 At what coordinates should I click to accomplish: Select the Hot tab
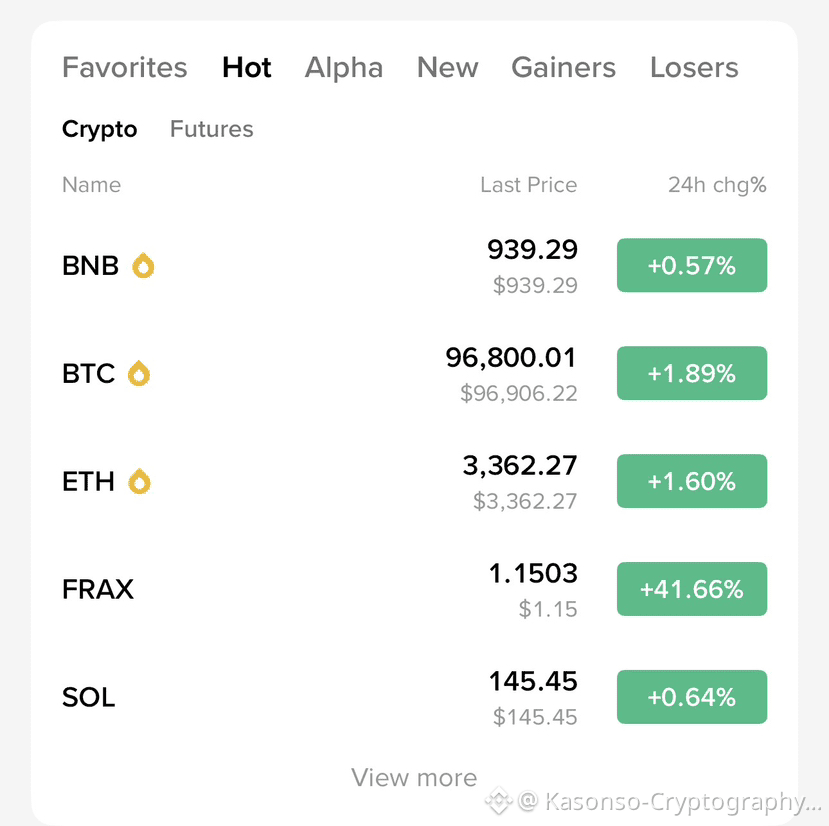coord(247,68)
